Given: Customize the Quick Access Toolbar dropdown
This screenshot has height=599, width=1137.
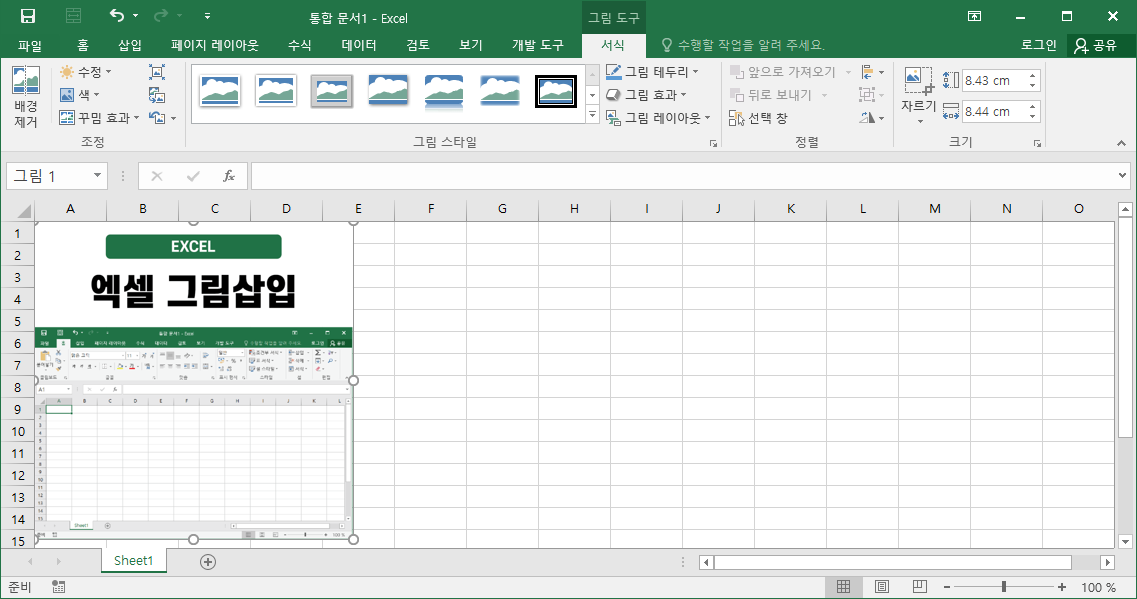Looking at the screenshot, I should (x=207, y=16).
